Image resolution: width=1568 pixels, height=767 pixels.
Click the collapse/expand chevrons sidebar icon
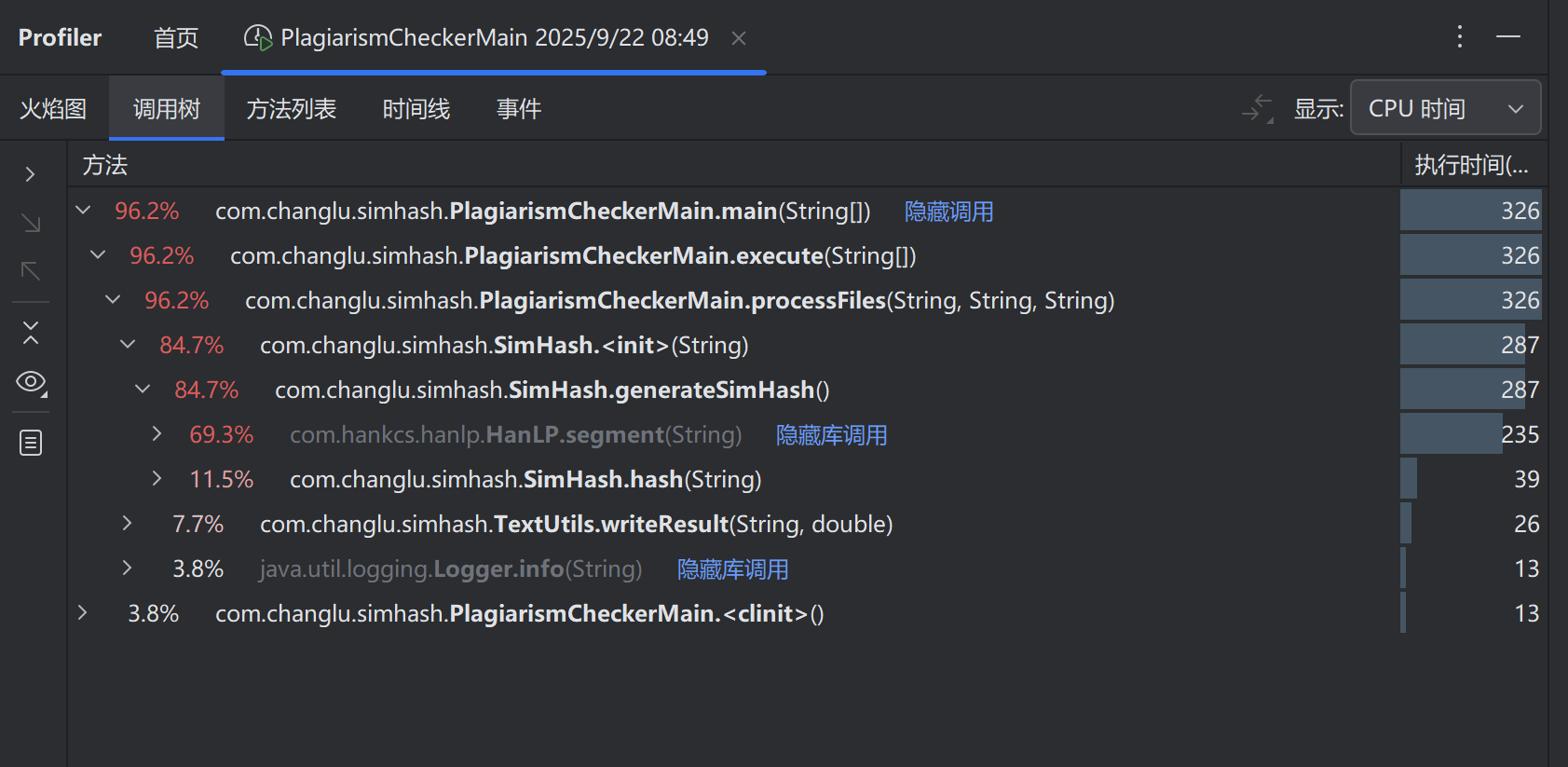(31, 333)
